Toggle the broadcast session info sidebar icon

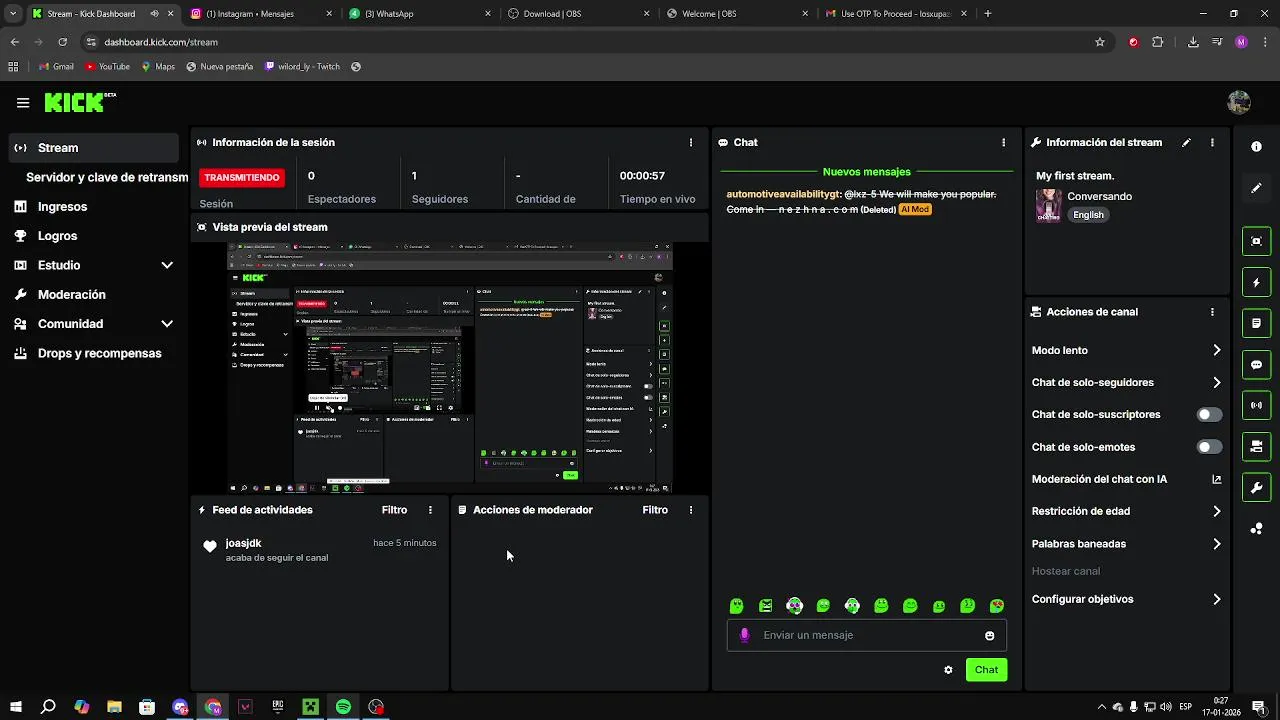[1256, 406]
